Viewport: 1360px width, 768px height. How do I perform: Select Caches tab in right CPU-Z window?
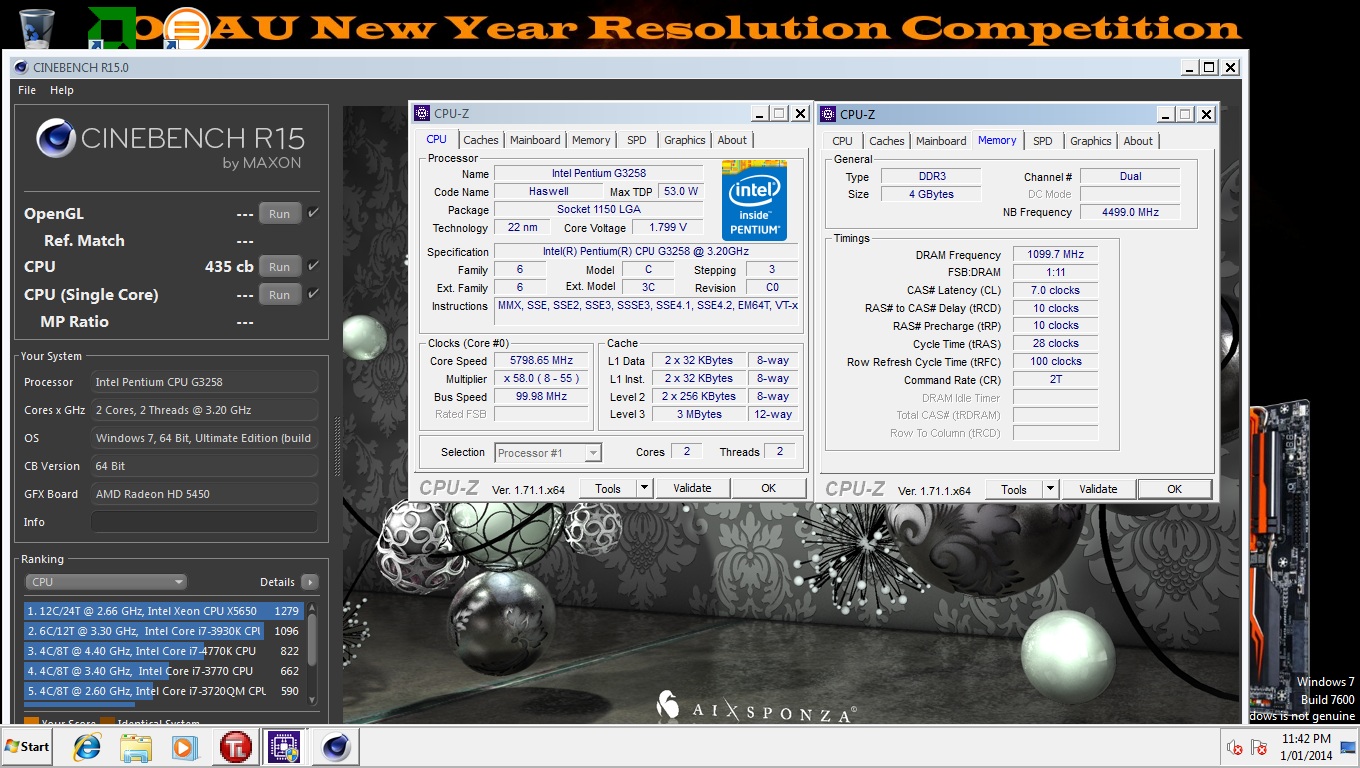pyautogui.click(x=887, y=141)
